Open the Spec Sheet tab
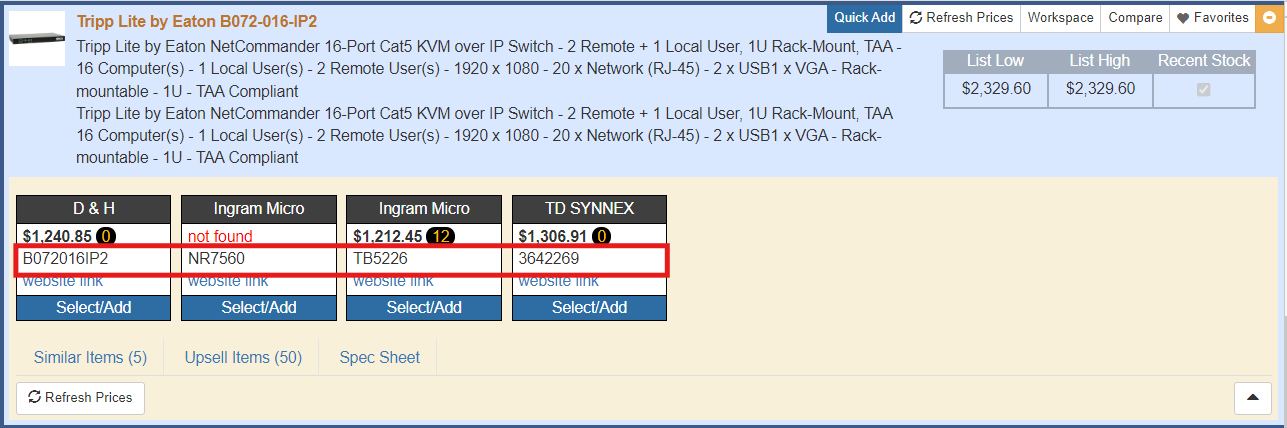The width and height of the screenshot is (1287, 428). click(380, 357)
